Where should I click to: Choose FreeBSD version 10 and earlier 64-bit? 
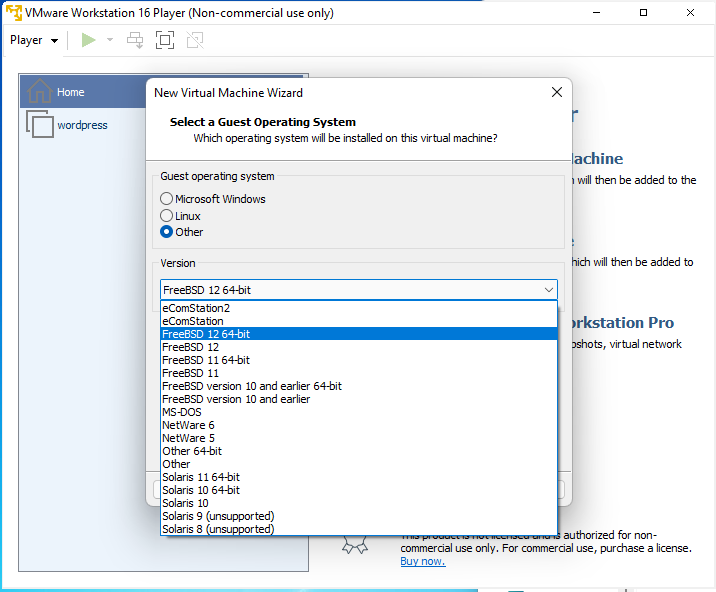(x=359, y=386)
